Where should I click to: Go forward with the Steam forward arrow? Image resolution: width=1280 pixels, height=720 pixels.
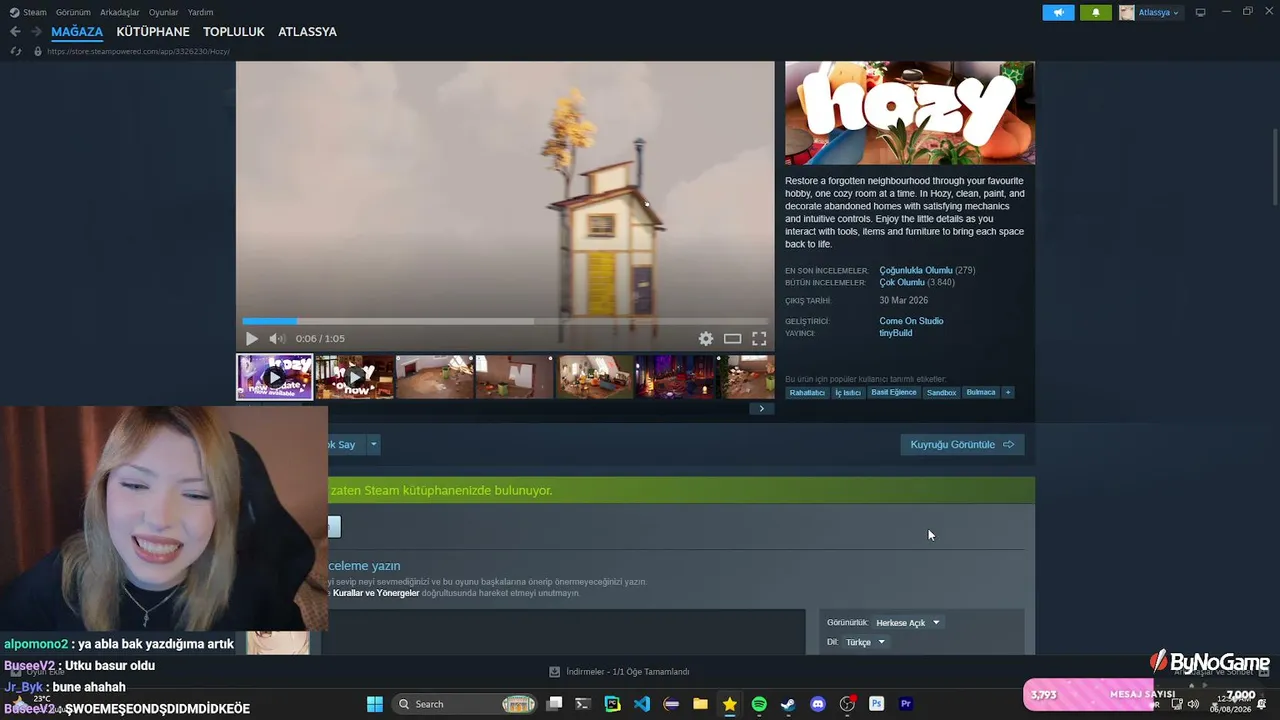coord(36,32)
